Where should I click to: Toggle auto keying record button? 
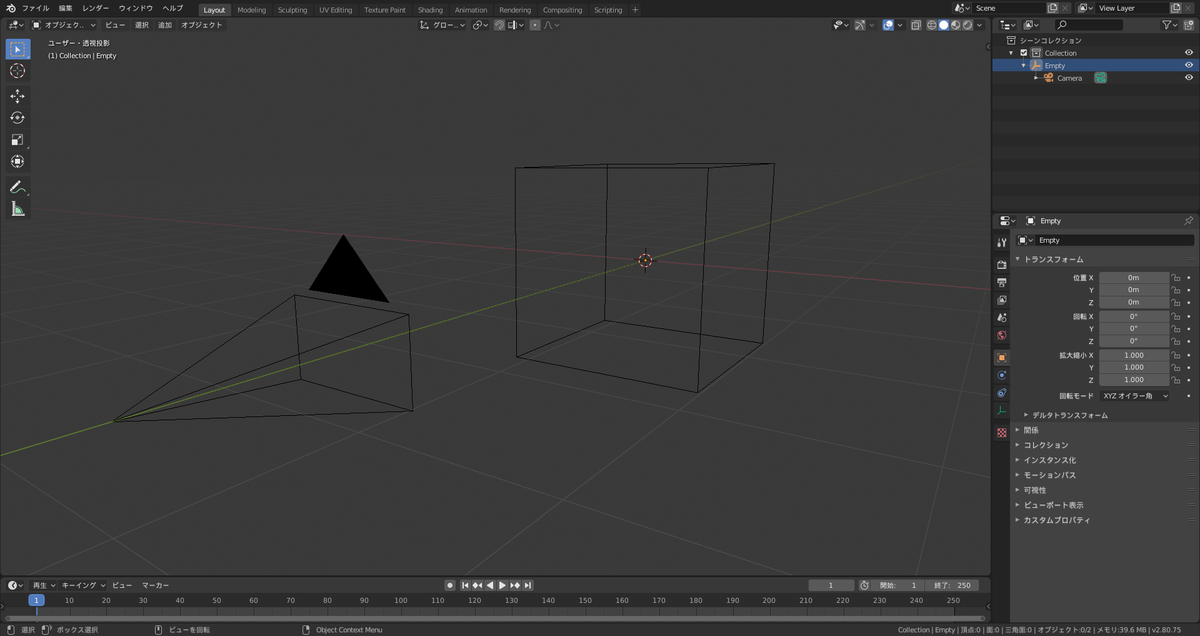450,585
